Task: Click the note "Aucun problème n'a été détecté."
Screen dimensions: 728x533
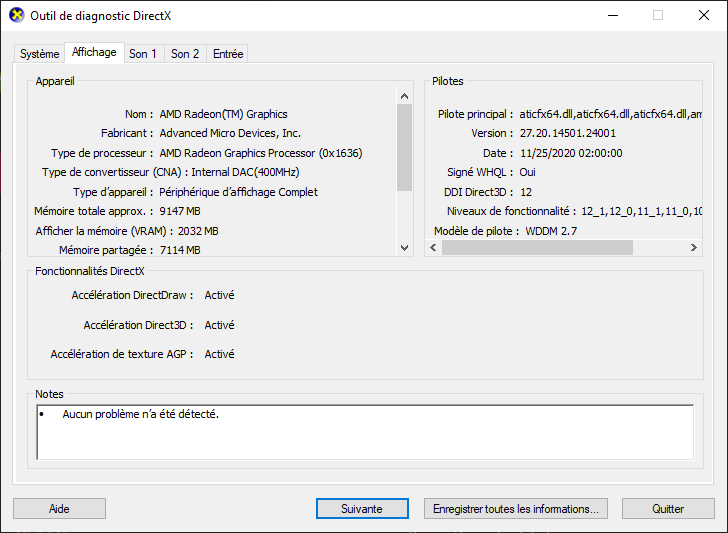Action: (141, 414)
